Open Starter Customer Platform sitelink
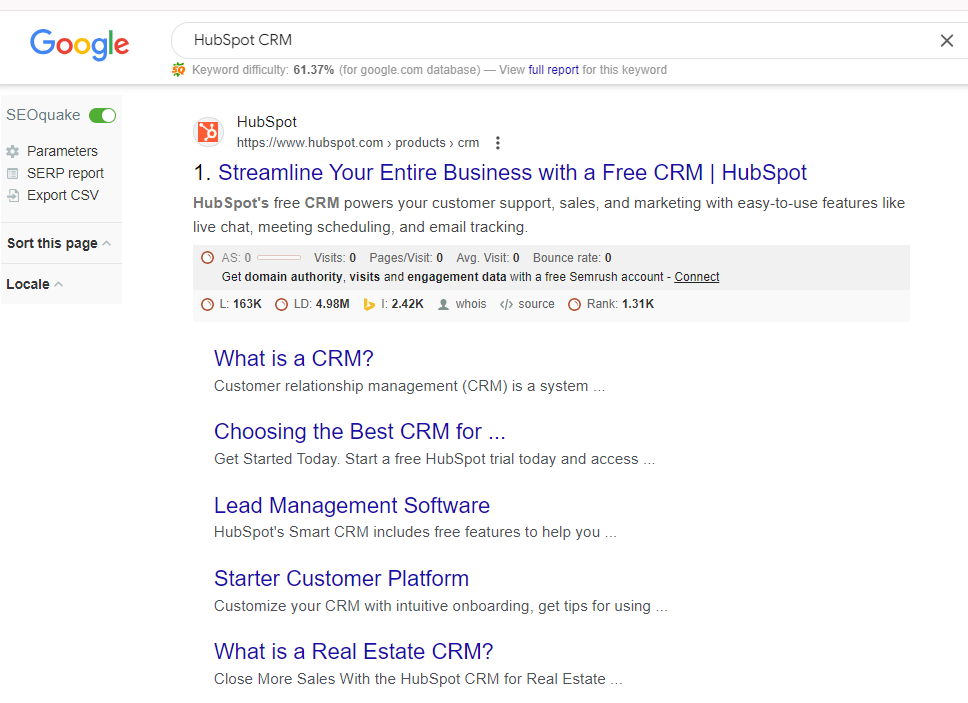This screenshot has height=703, width=968. (341, 578)
